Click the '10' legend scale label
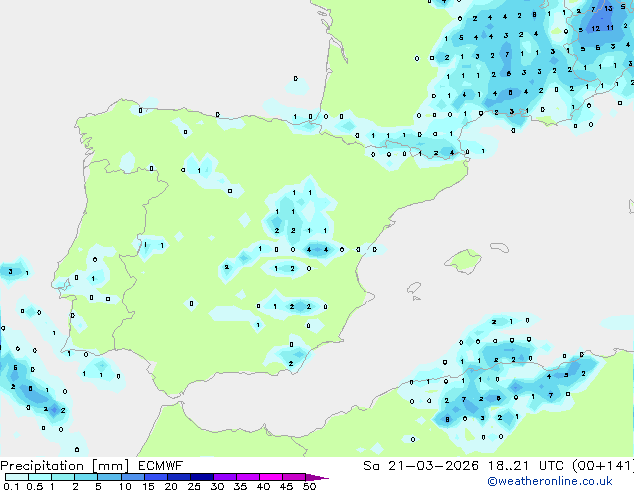This screenshot has width=634, height=490. (x=125, y=486)
